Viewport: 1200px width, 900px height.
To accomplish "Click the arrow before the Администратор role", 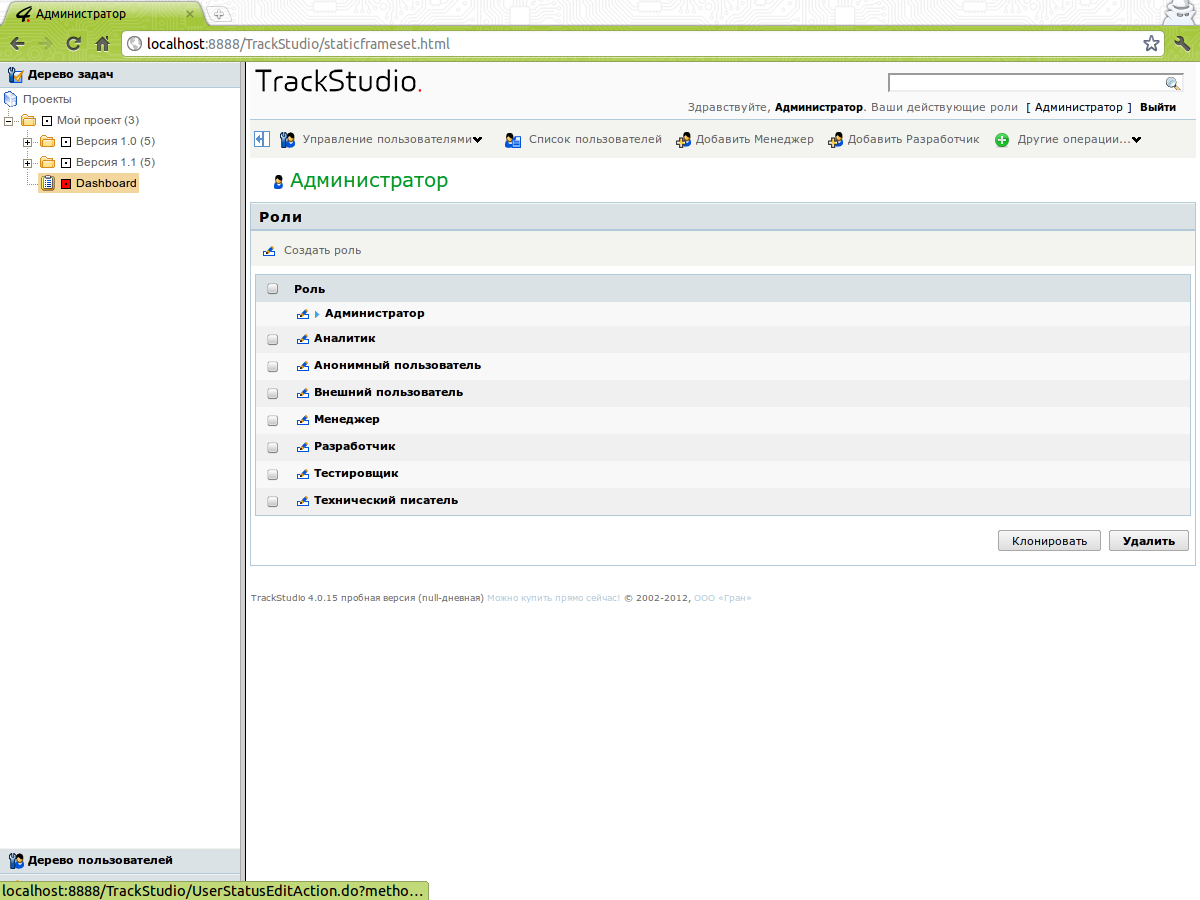I will point(317,314).
